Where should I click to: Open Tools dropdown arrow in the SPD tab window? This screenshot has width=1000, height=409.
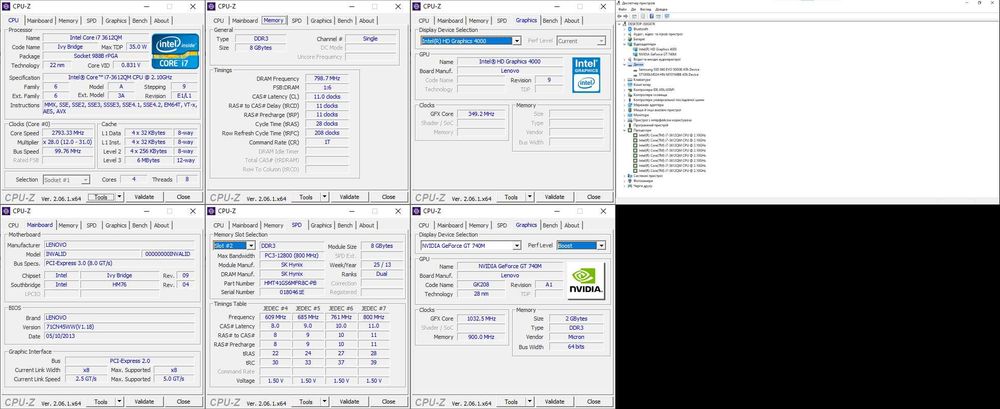click(325, 402)
